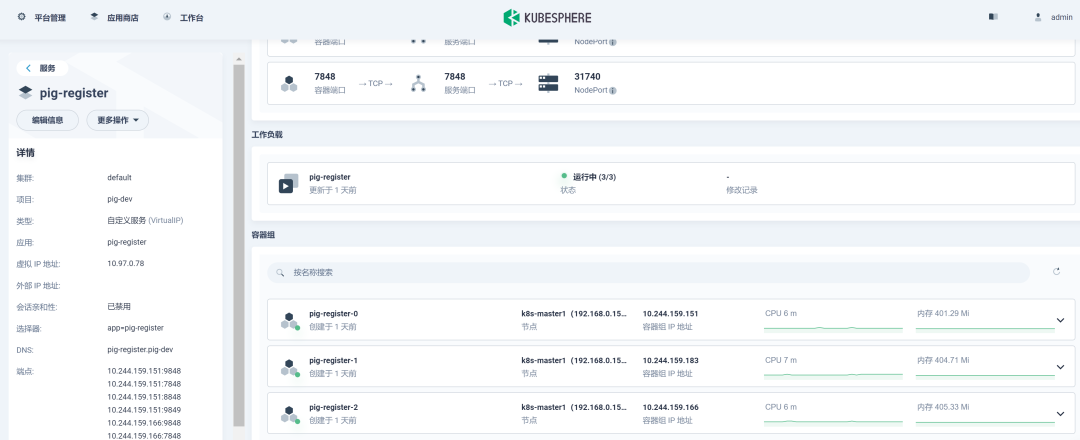This screenshot has height=440, width=1080.
Task: Click the pig-register-0 pod icon
Action: coord(289,320)
